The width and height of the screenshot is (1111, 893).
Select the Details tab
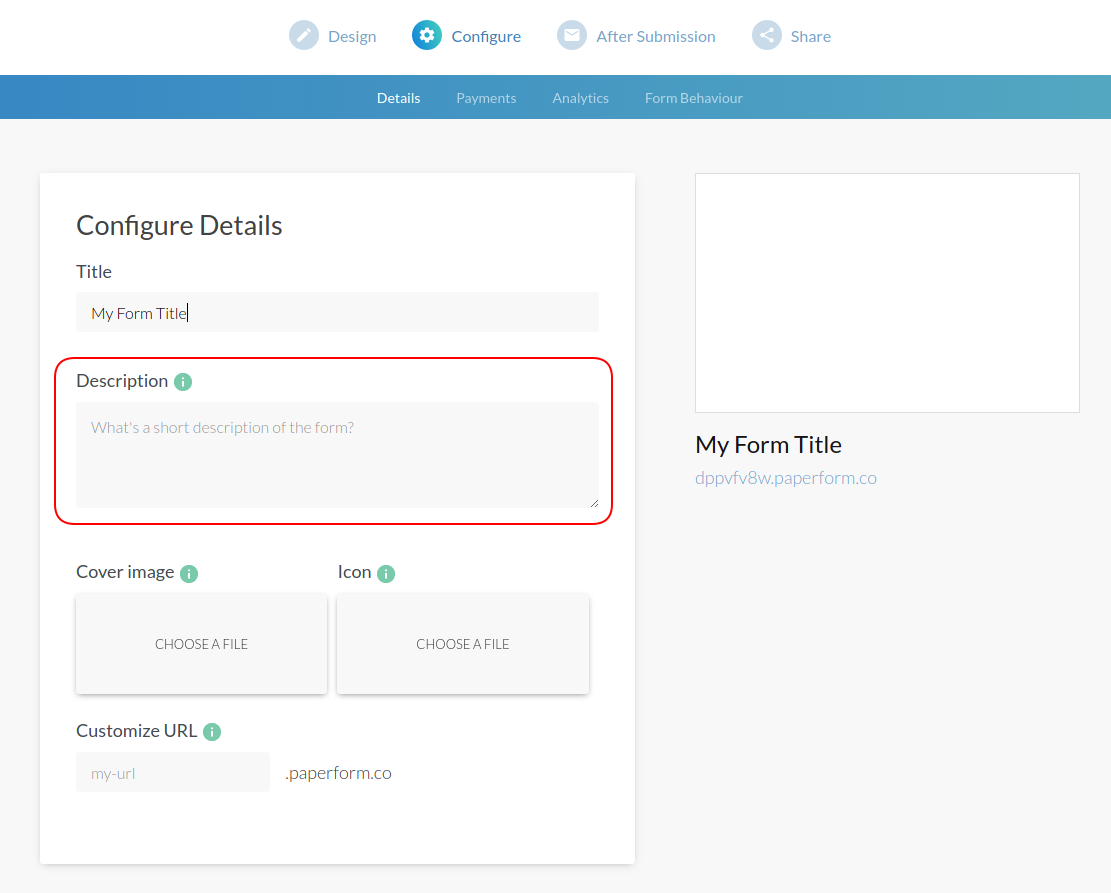pyautogui.click(x=398, y=97)
